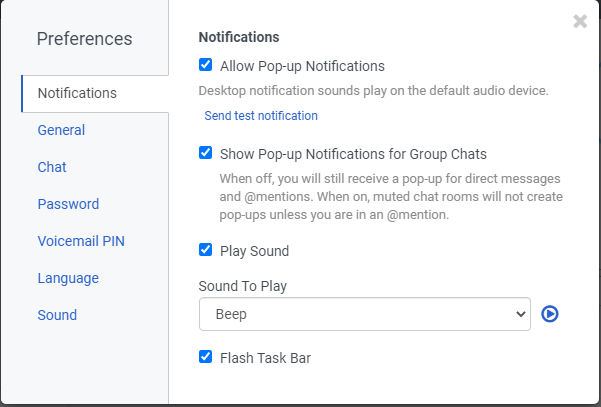Uncheck the group chats pop-up notifications checkbox
This screenshot has width=601, height=407.
[x=206, y=153]
